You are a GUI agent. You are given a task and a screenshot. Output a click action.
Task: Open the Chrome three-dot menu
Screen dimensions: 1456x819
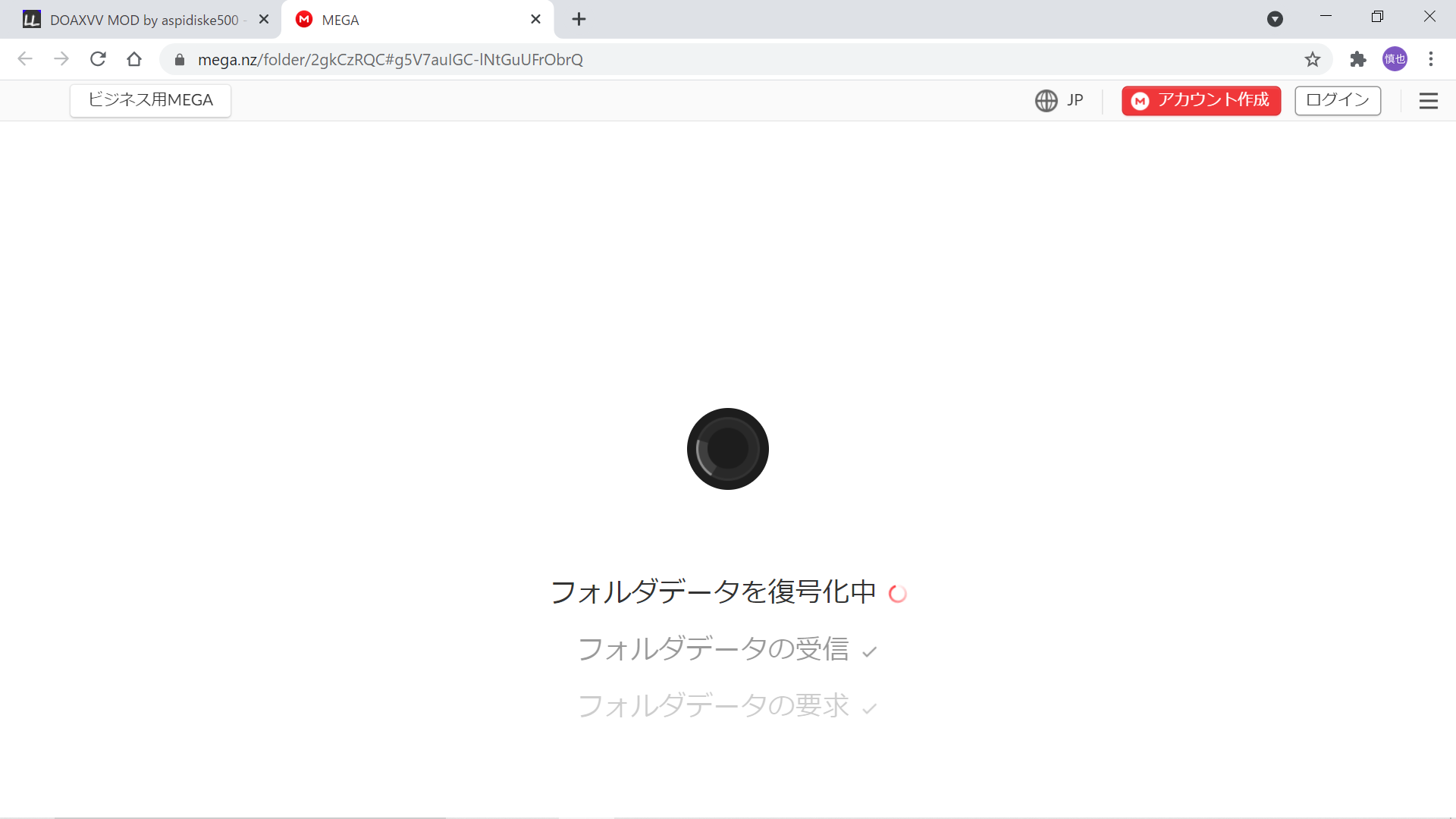[1431, 59]
